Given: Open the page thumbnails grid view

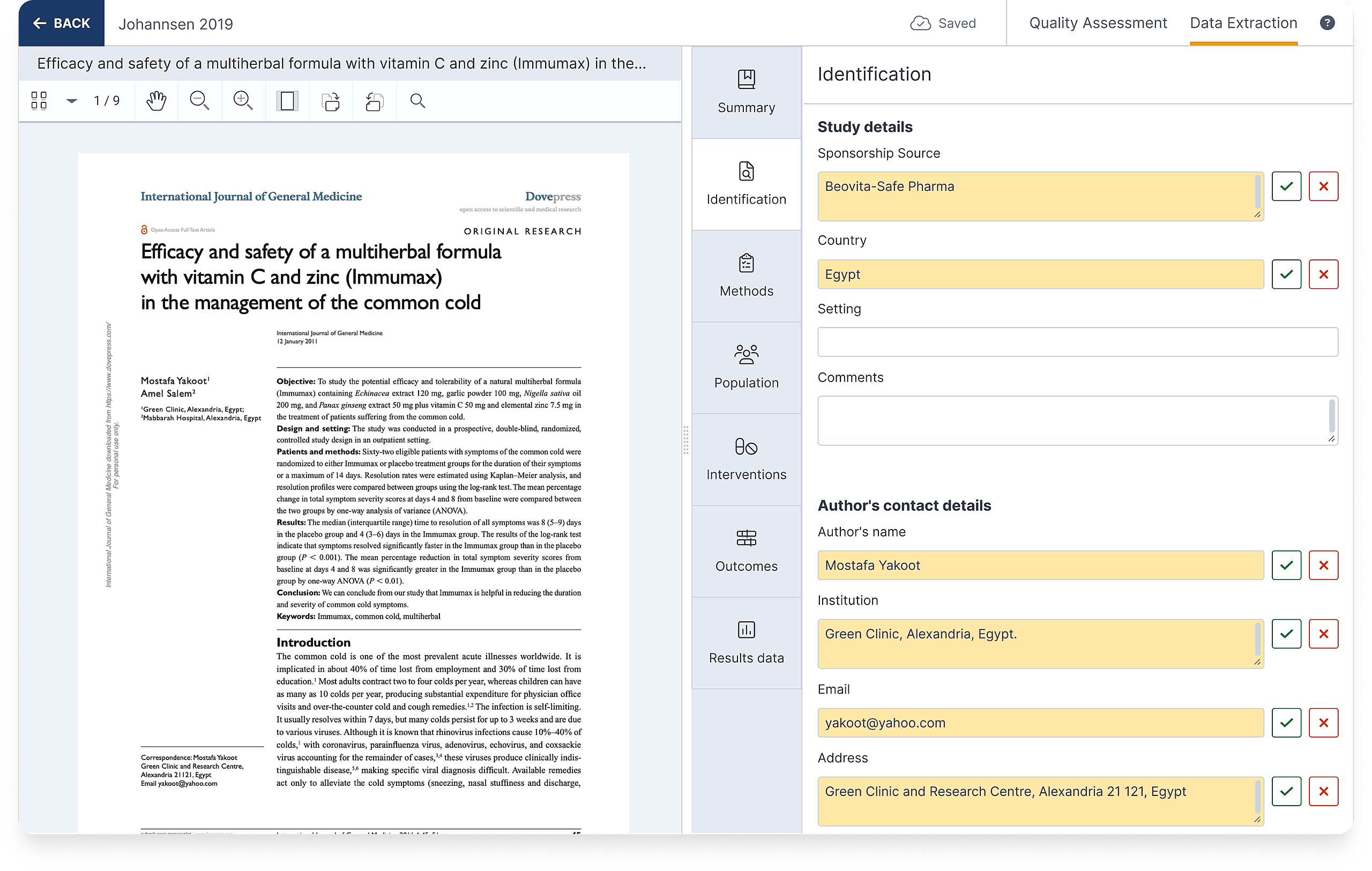Looking at the screenshot, I should 39,101.
